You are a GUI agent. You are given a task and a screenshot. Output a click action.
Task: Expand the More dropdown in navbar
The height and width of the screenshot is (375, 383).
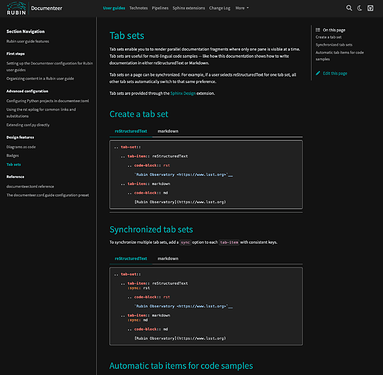coord(242,8)
